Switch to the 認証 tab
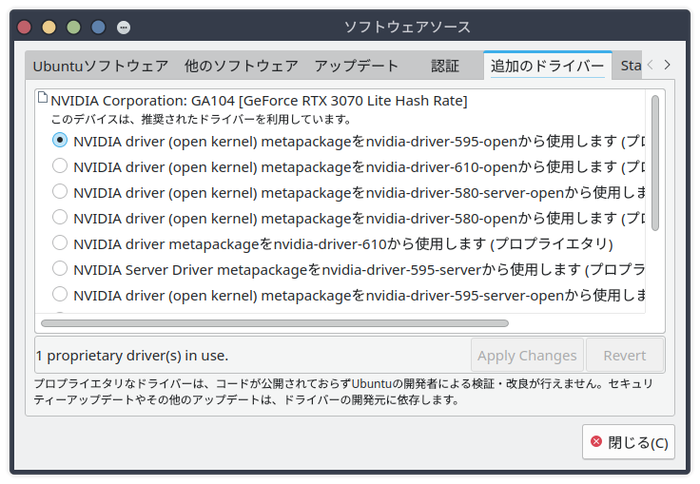Viewport: 700px width, 484px height. pos(445,66)
